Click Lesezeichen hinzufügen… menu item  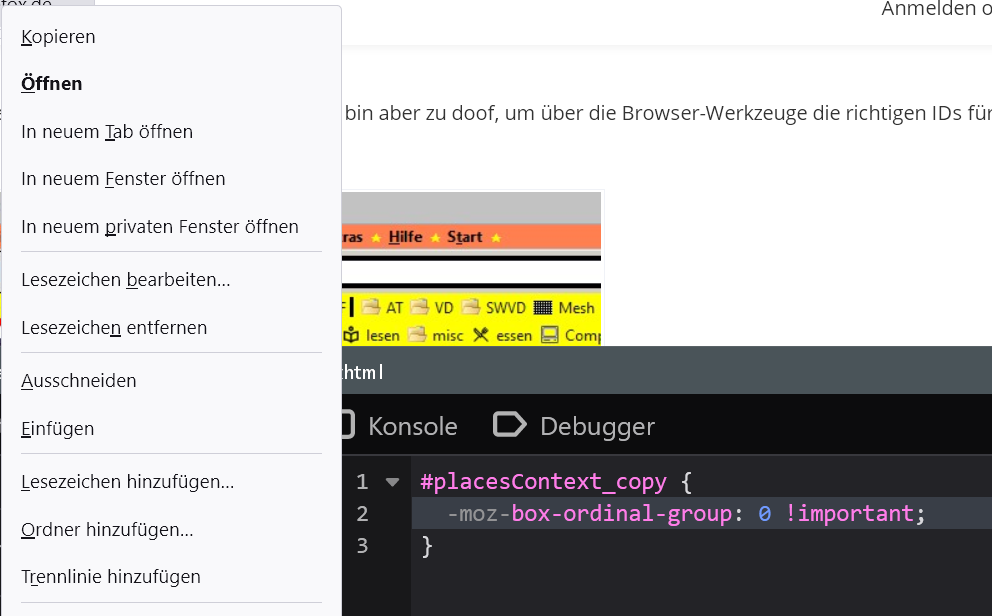pos(128,482)
